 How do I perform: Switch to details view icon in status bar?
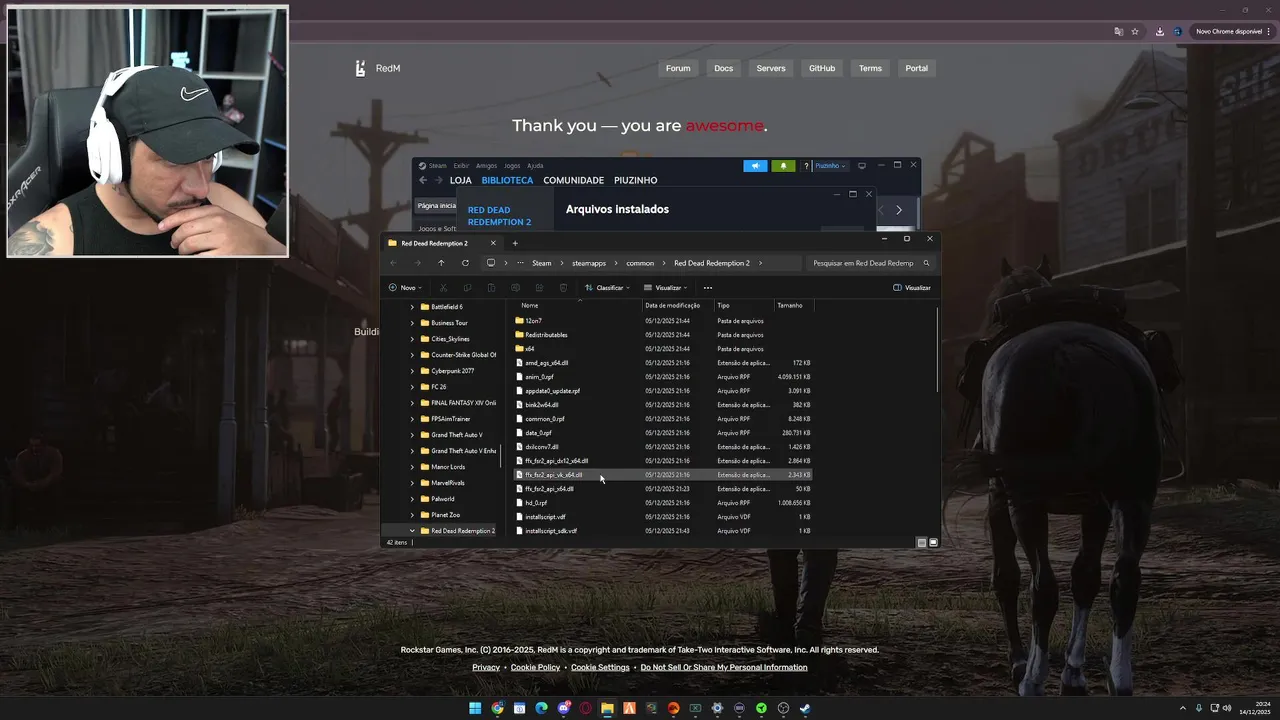tap(921, 542)
